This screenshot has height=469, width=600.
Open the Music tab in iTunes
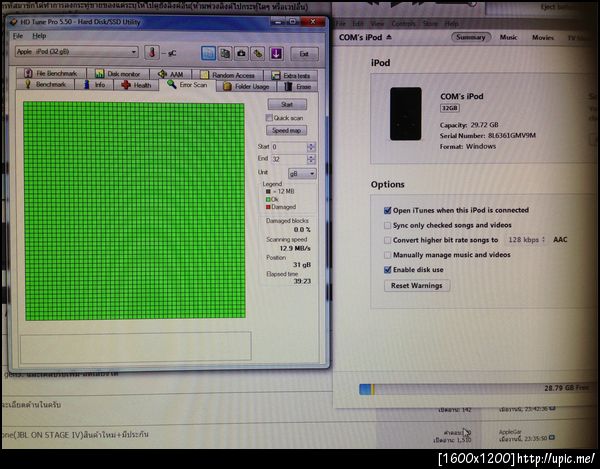click(509, 37)
